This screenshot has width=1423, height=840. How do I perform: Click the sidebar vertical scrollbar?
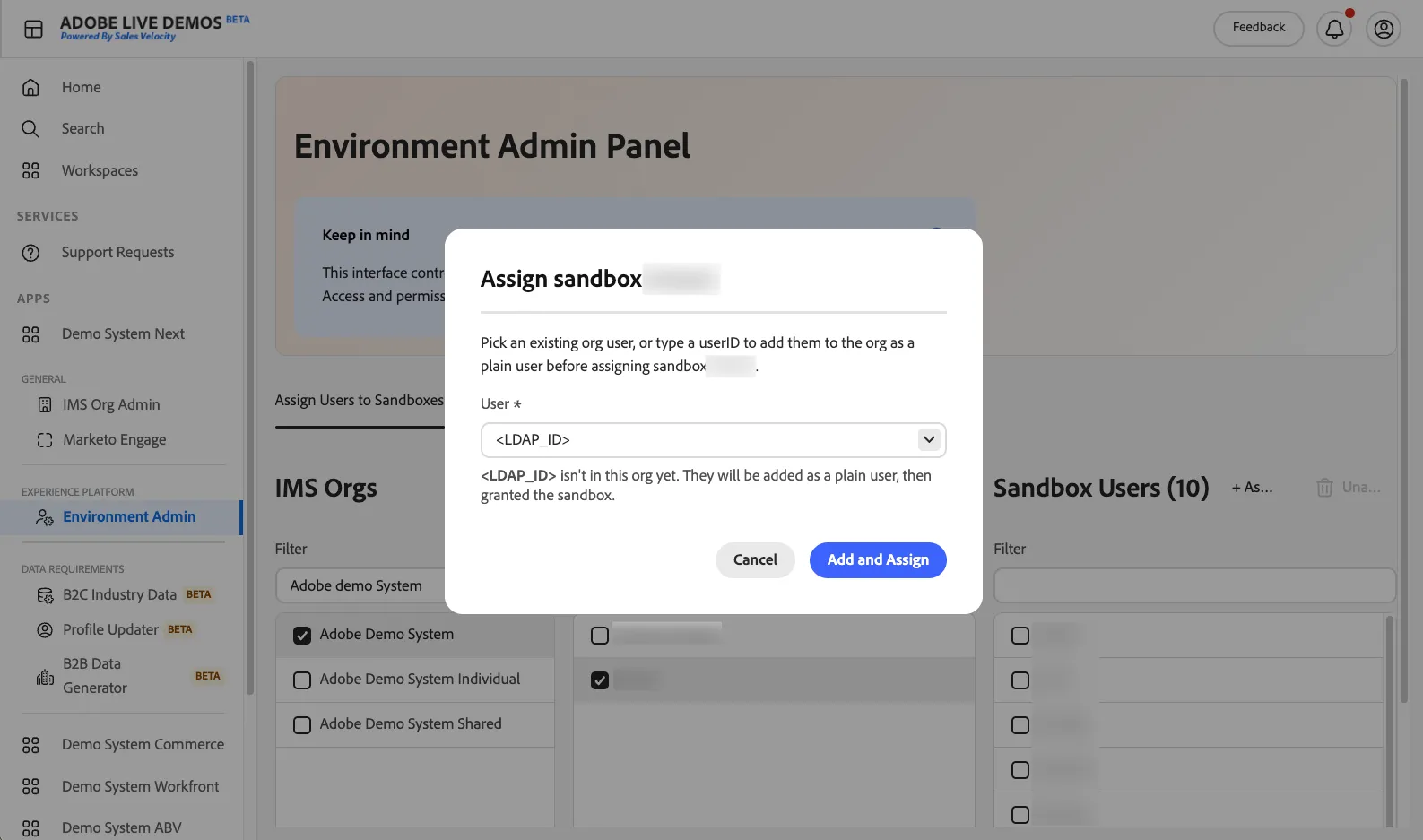(250, 377)
